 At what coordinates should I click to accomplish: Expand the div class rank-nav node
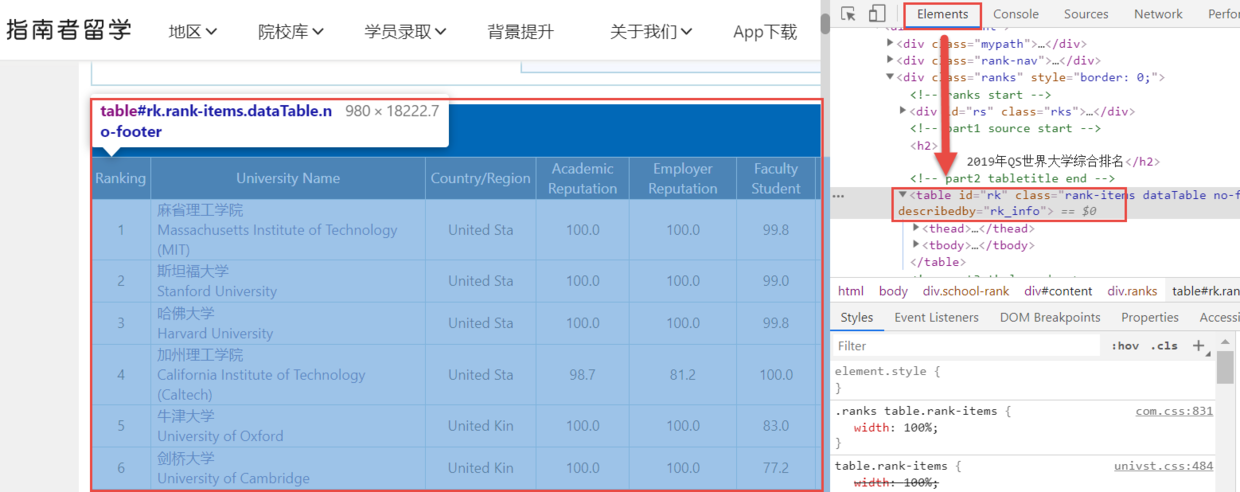[x=890, y=61]
